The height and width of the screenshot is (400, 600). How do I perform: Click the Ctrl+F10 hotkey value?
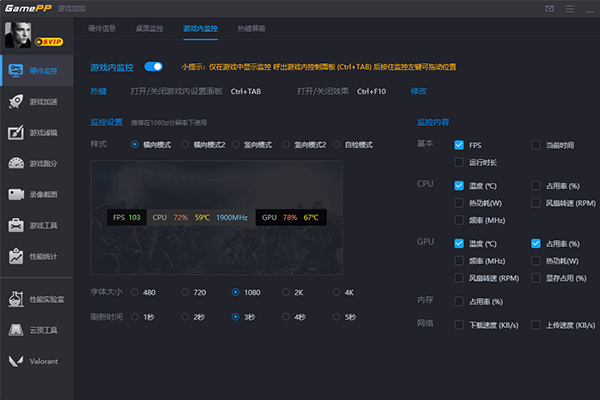(371, 91)
